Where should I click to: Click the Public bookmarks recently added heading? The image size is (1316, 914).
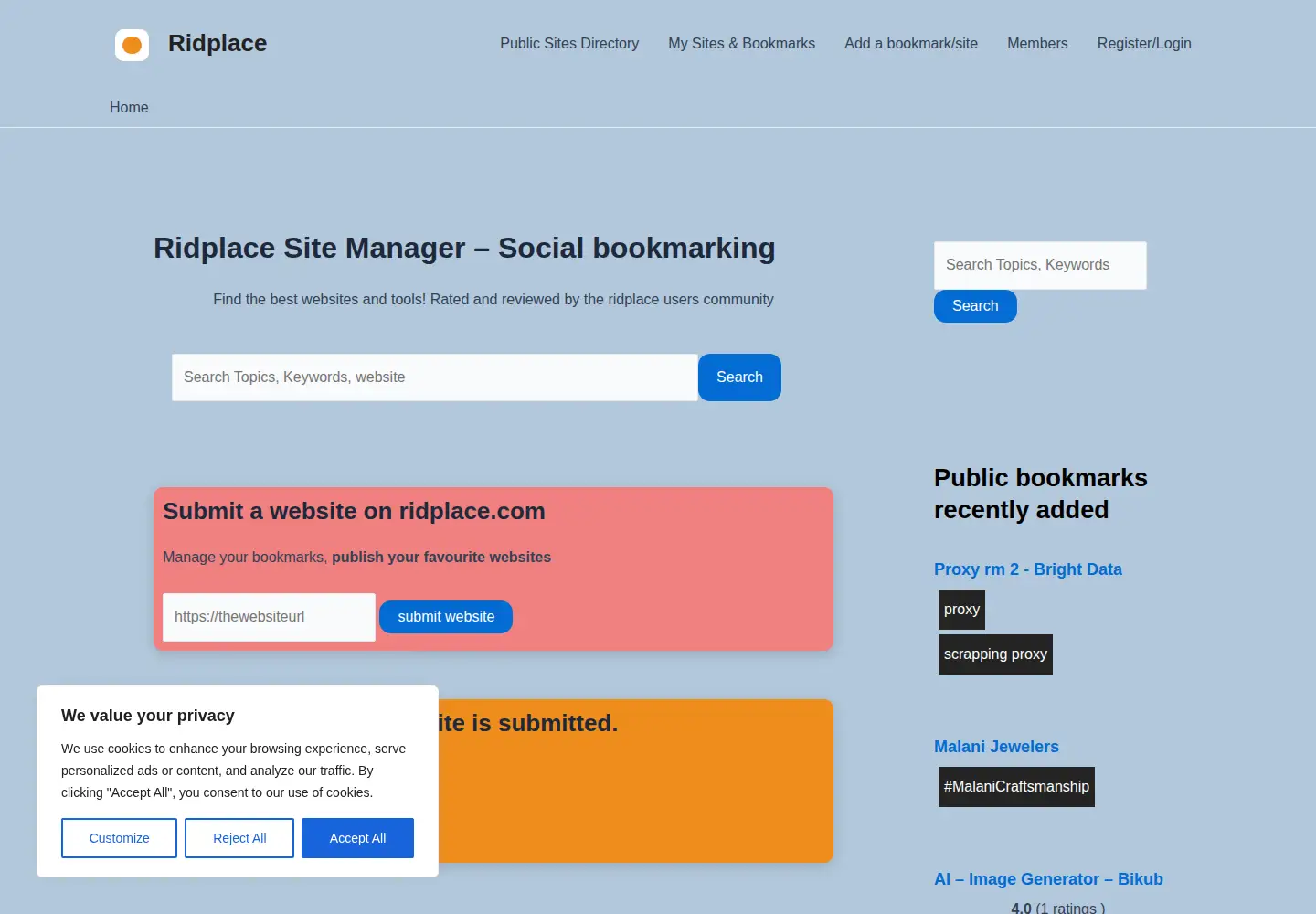pyautogui.click(x=1041, y=494)
